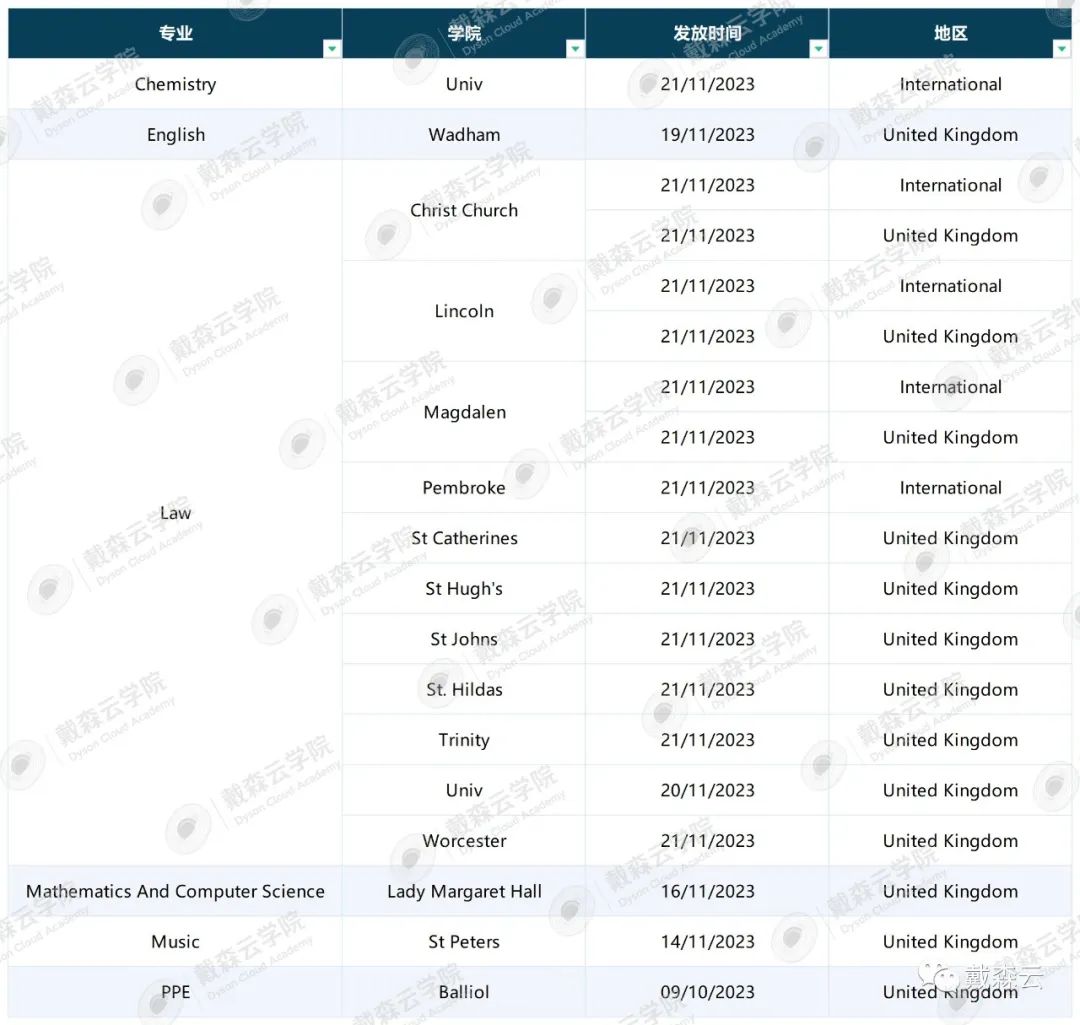Open the 专业 column filter dropdown

click(332, 48)
